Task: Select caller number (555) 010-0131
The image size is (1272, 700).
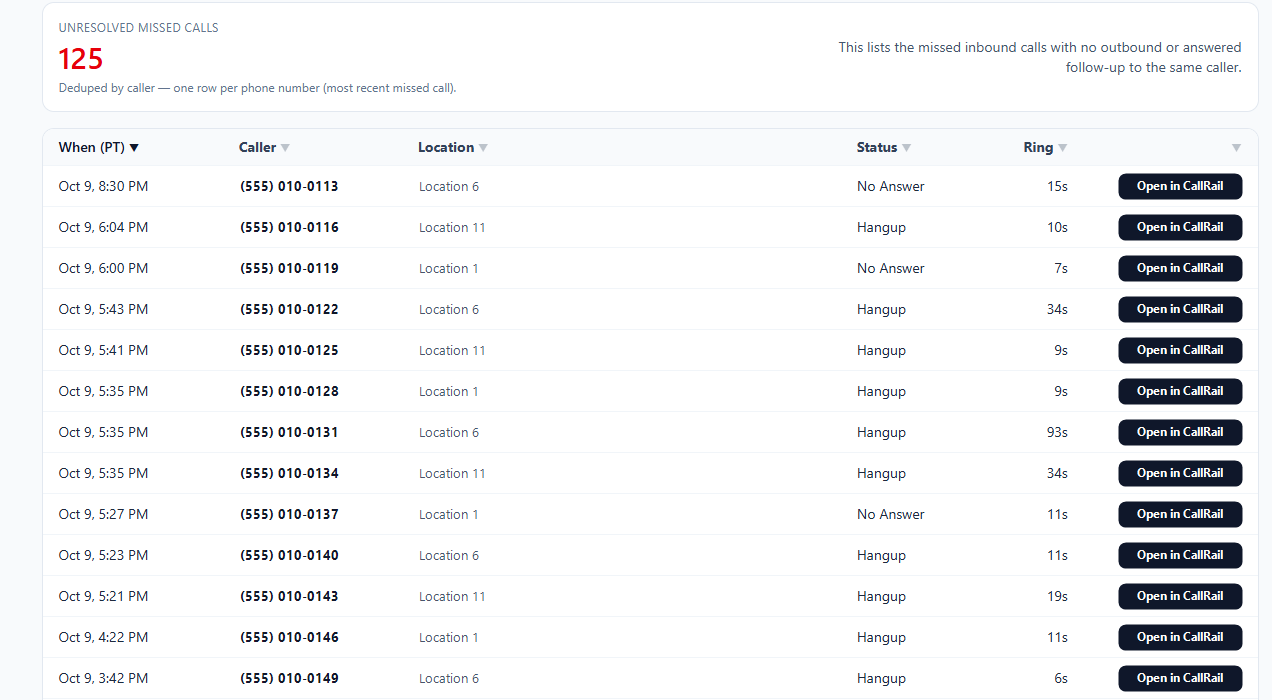Action: pyautogui.click(x=289, y=433)
